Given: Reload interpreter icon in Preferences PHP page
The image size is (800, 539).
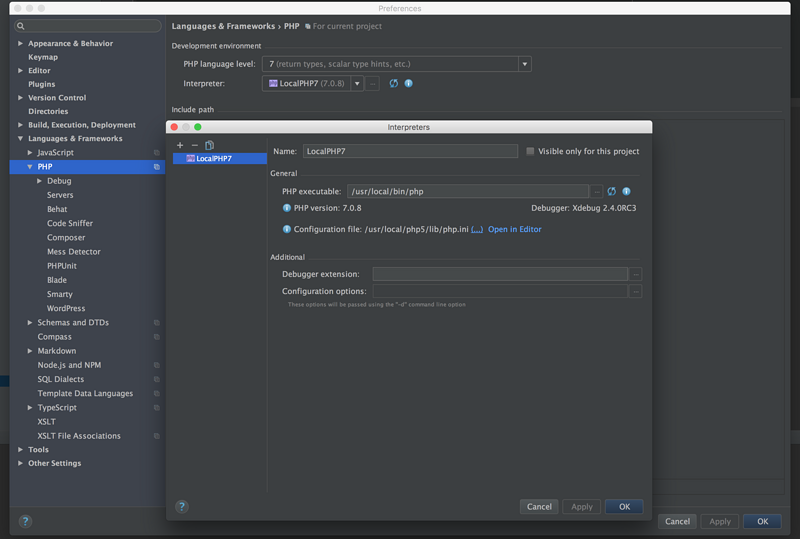Looking at the screenshot, I should coord(393,83).
